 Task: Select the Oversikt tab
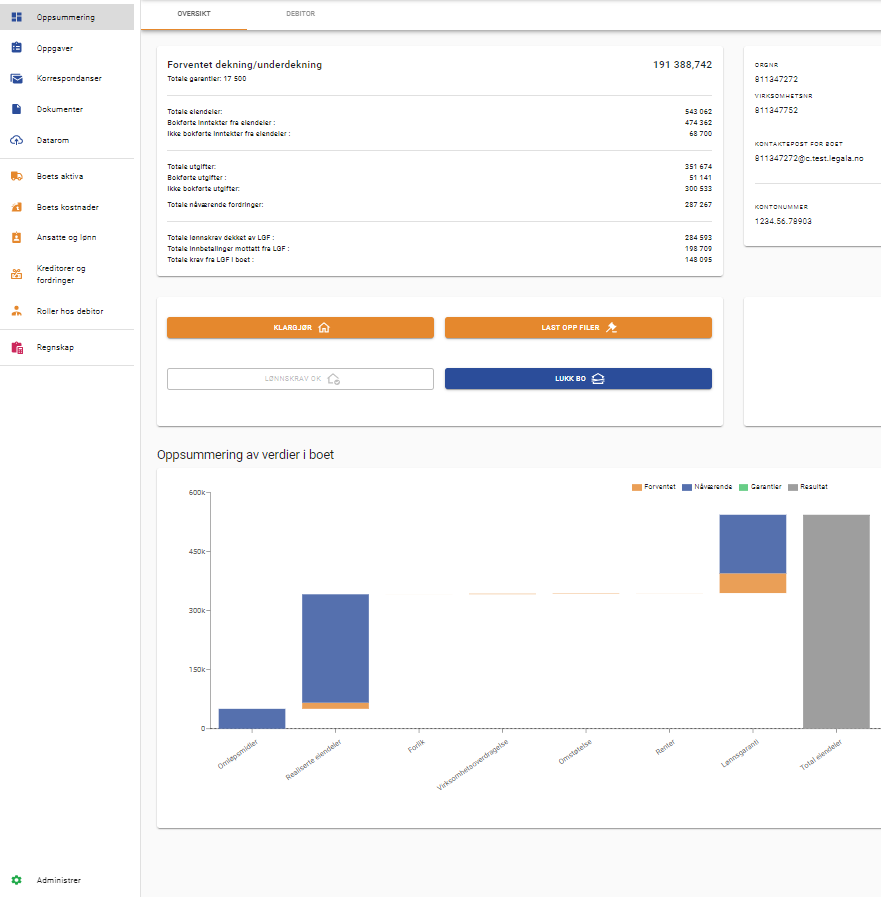coord(193,15)
